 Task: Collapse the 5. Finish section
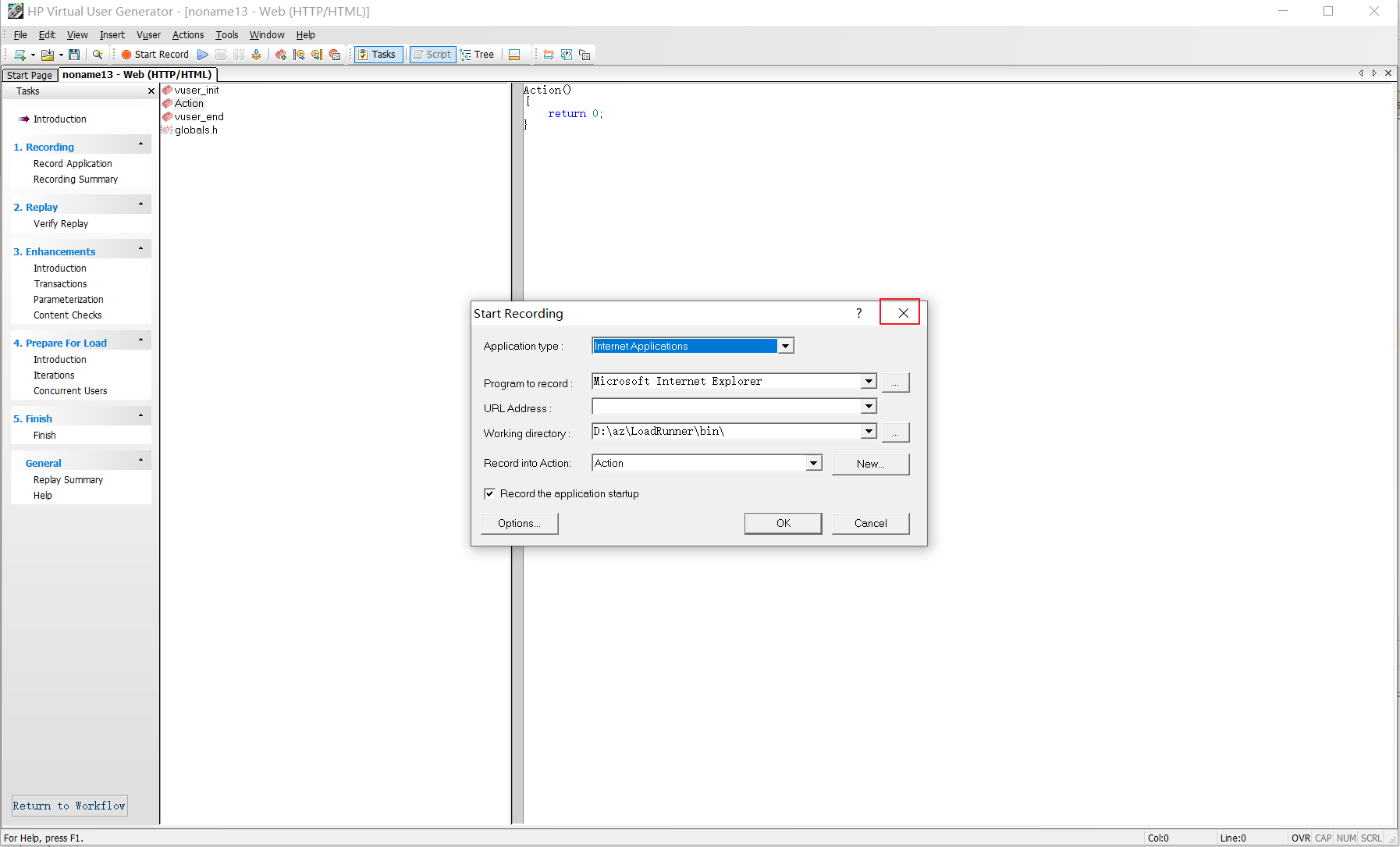pos(140,416)
